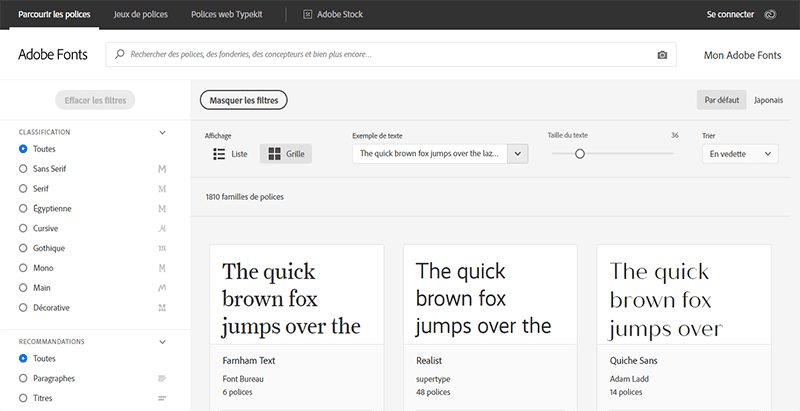800x411 pixels.
Task: Click the 6 polices count
Action: pyautogui.click(x=237, y=392)
